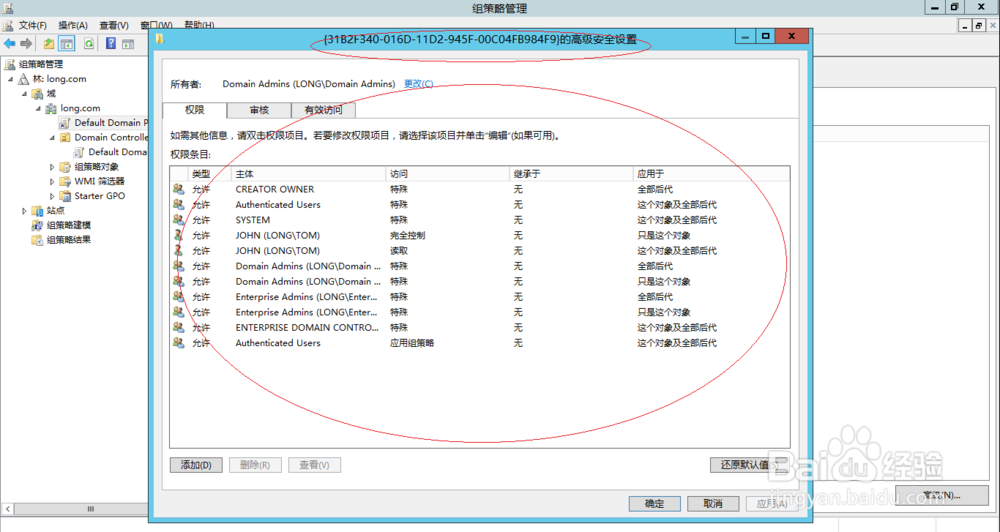Screen dimensions: 1000x532
Task: Click the Back arrow in the toolbar
Action: (x=10, y=44)
